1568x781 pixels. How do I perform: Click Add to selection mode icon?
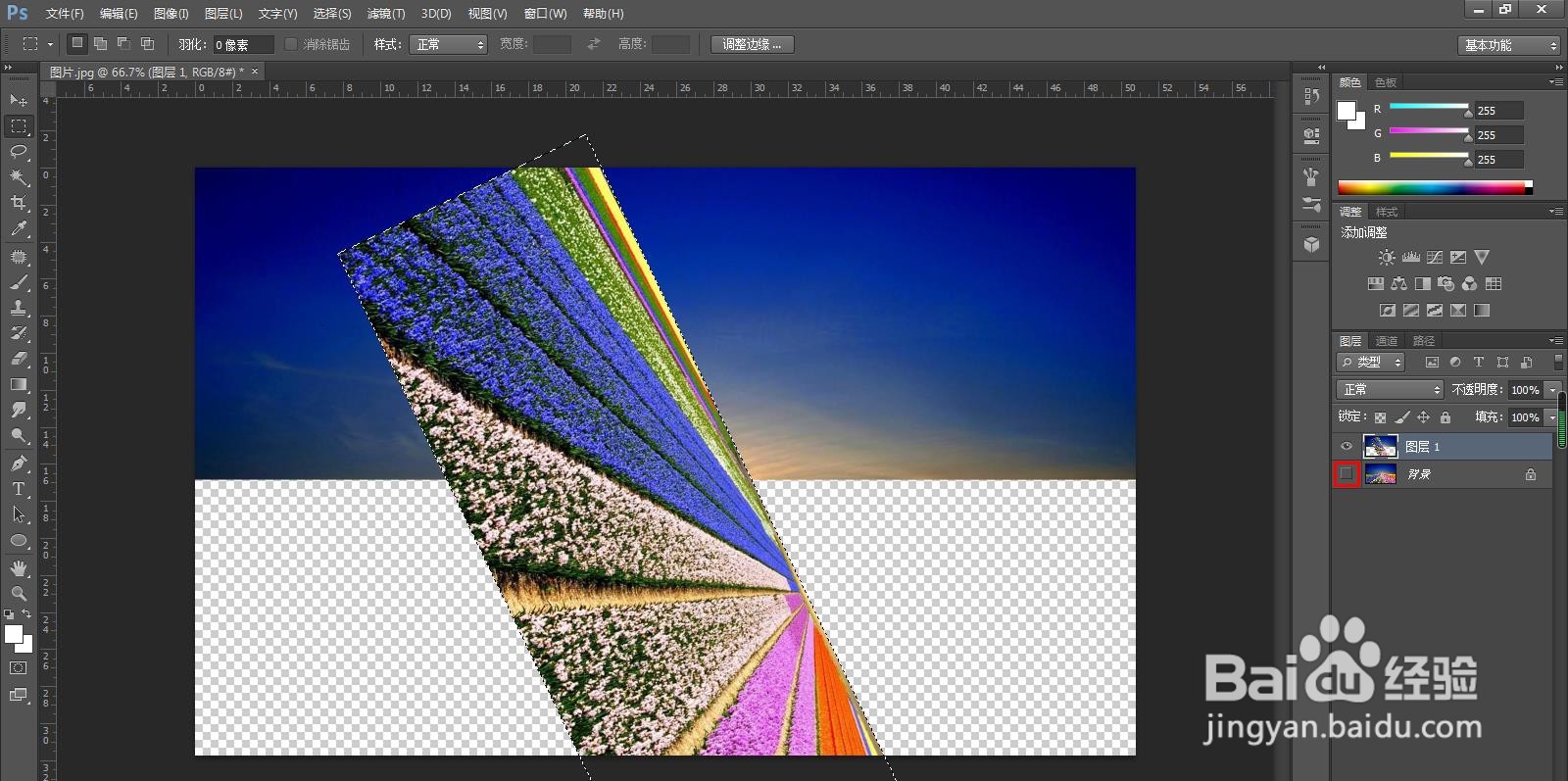pyautogui.click(x=100, y=44)
